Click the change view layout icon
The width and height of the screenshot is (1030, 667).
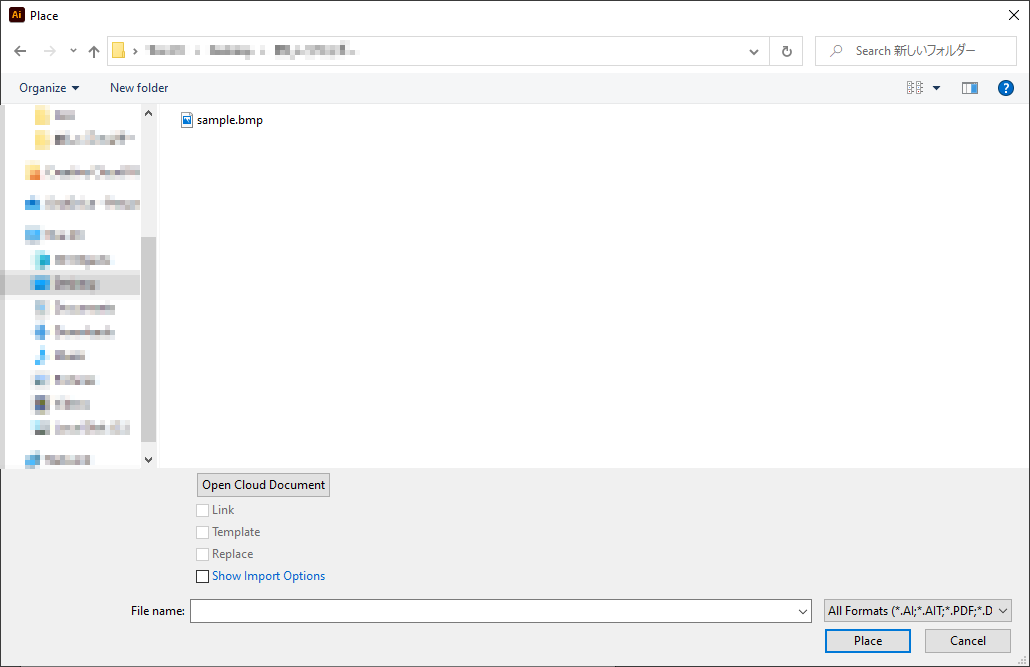(x=915, y=88)
